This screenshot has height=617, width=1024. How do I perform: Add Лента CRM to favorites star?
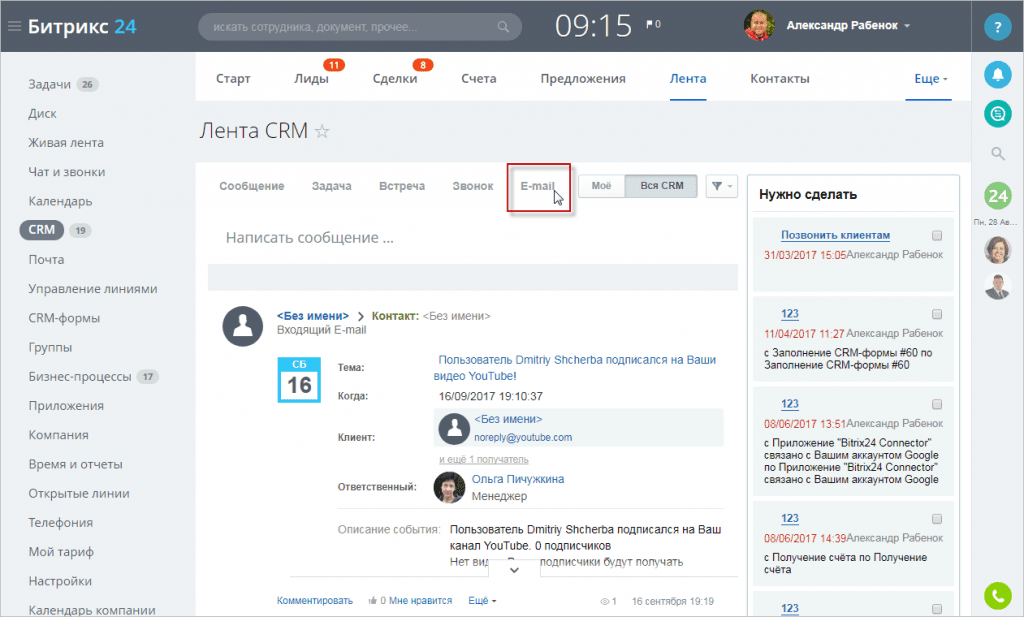point(322,131)
